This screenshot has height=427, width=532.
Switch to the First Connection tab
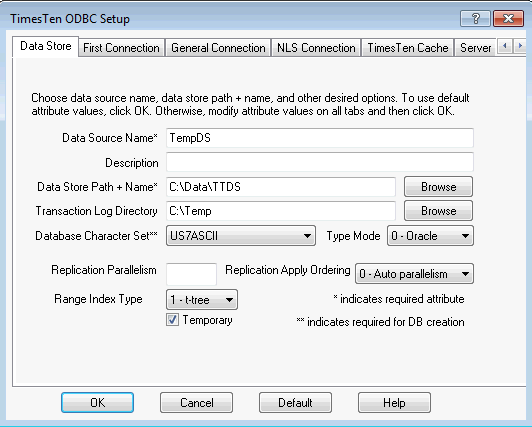(x=121, y=48)
